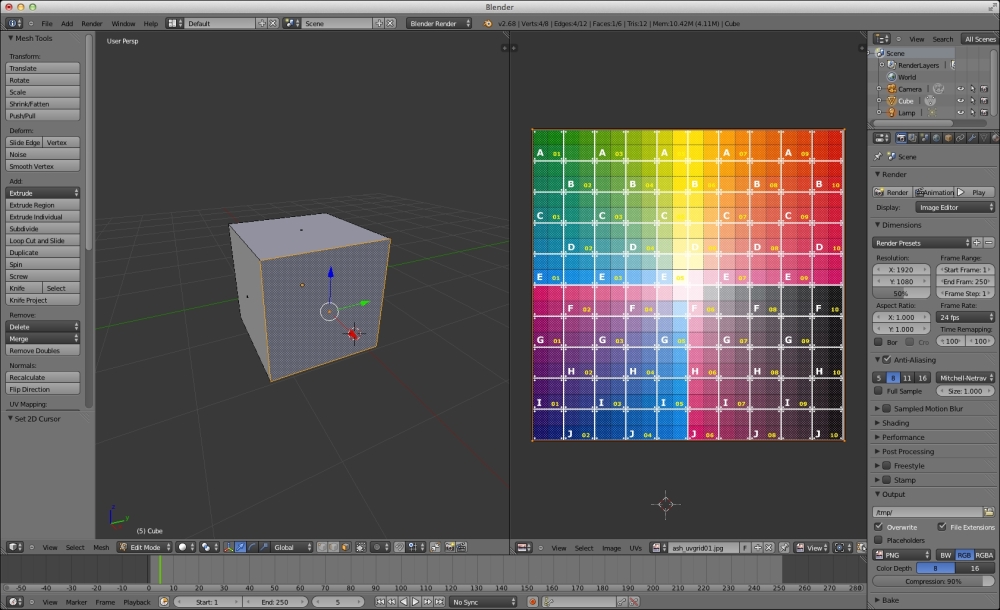Image resolution: width=1000 pixels, height=610 pixels.
Task: Open the Constraints chain-link tab icon
Action: [960, 138]
